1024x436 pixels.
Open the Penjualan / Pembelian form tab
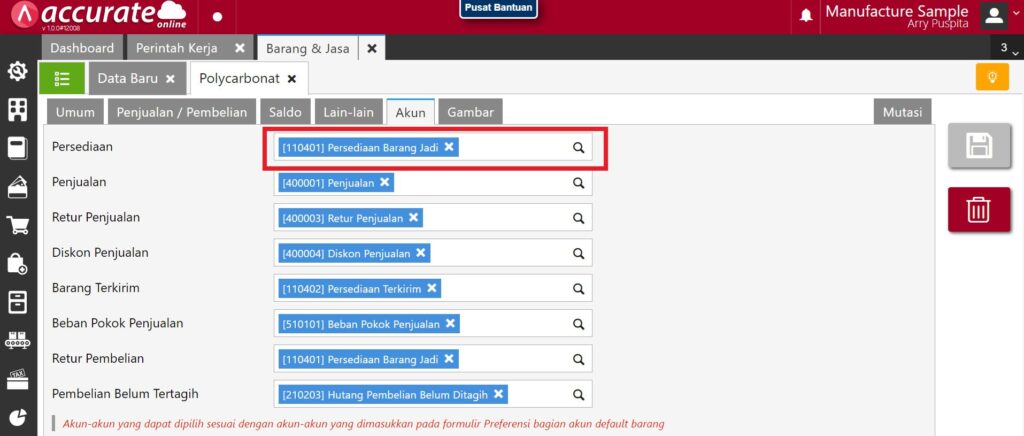pyautogui.click(x=182, y=112)
